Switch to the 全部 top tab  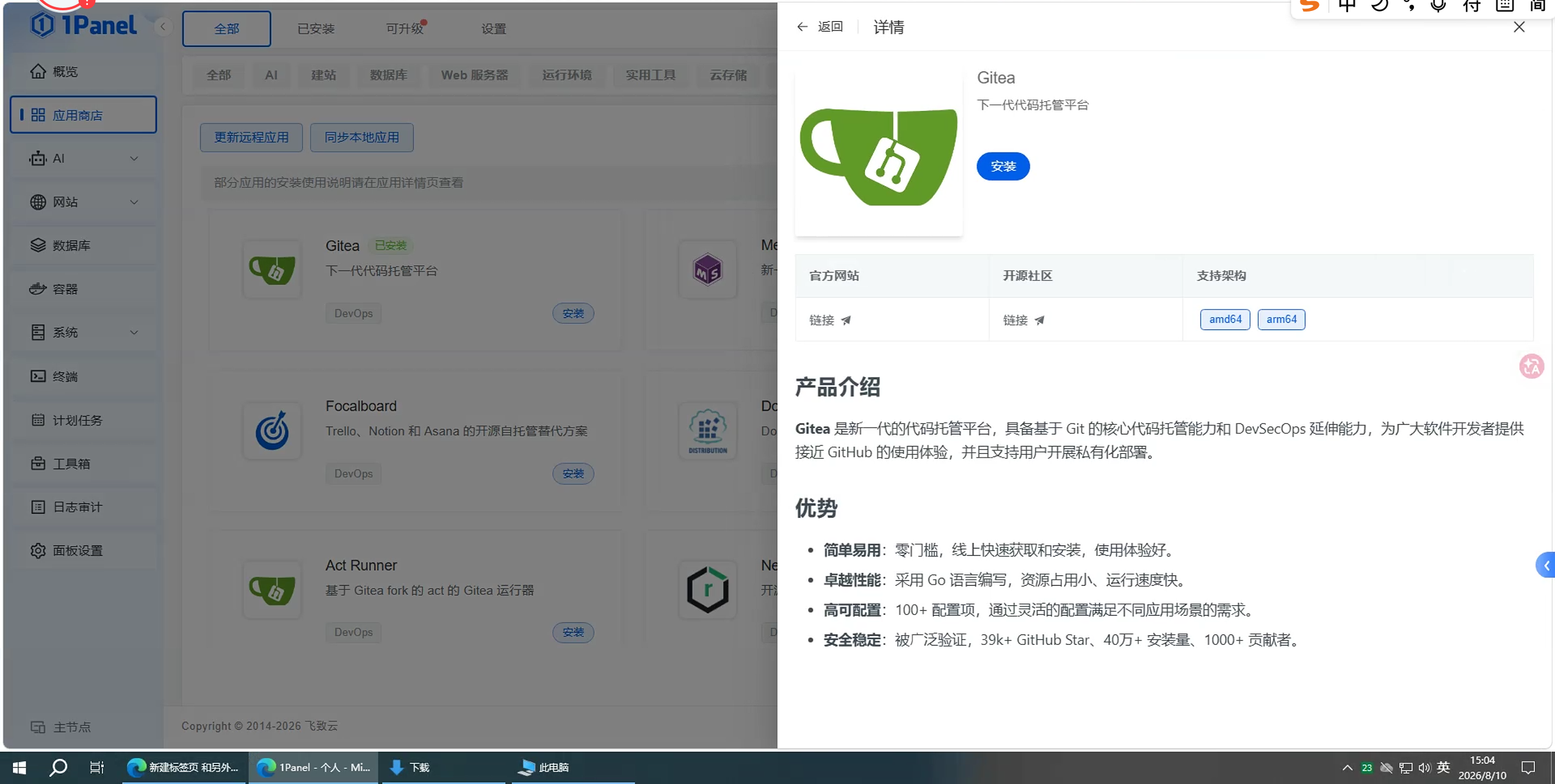click(226, 29)
